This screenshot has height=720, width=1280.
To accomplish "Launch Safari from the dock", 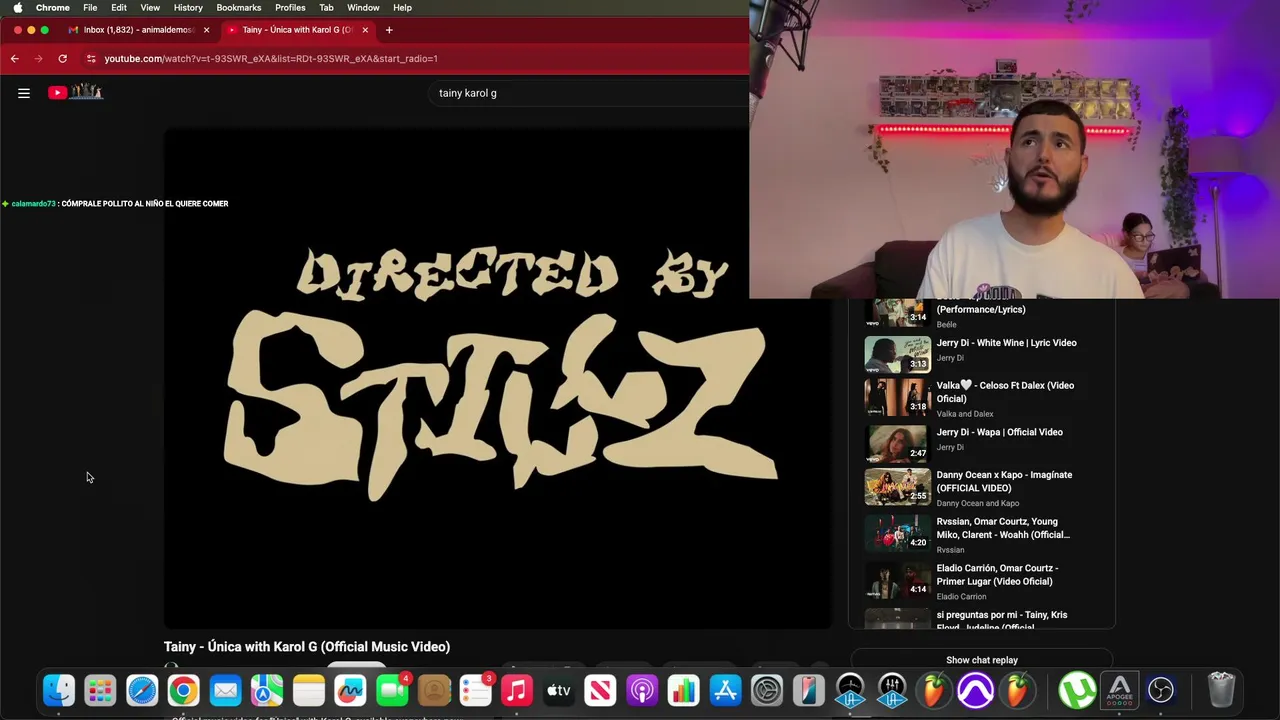I will [x=142, y=690].
